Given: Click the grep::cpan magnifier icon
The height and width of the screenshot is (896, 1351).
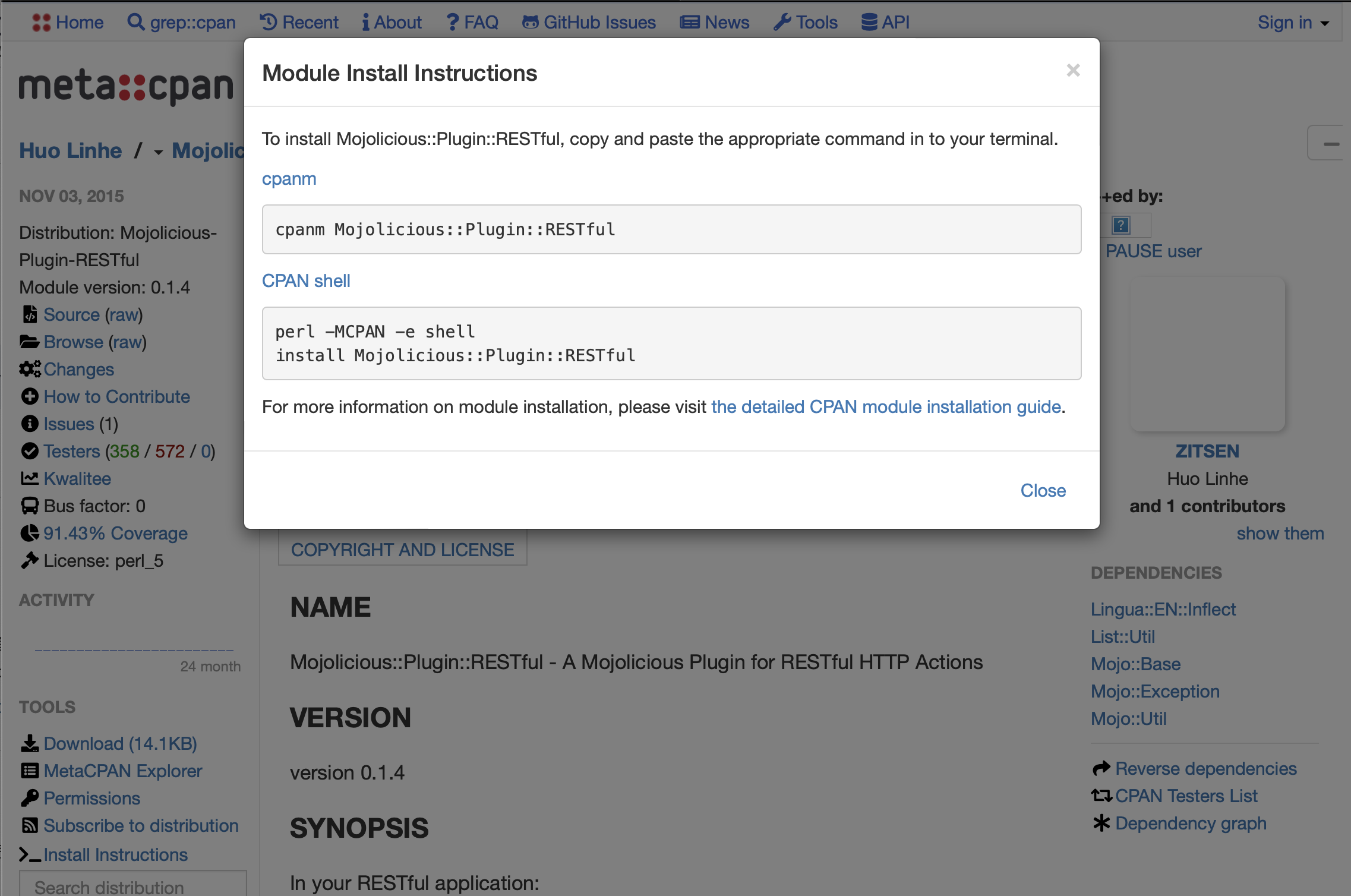Looking at the screenshot, I should [136, 23].
